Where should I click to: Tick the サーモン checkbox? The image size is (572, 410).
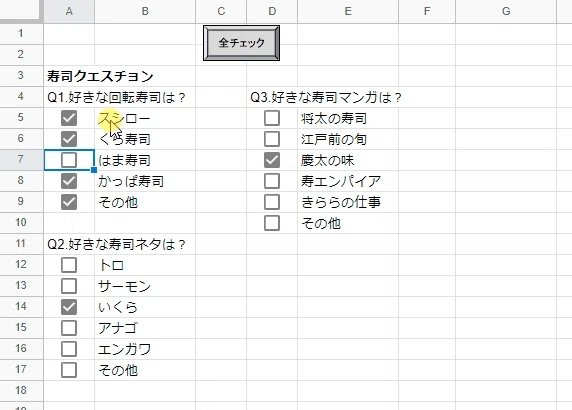(x=69, y=286)
